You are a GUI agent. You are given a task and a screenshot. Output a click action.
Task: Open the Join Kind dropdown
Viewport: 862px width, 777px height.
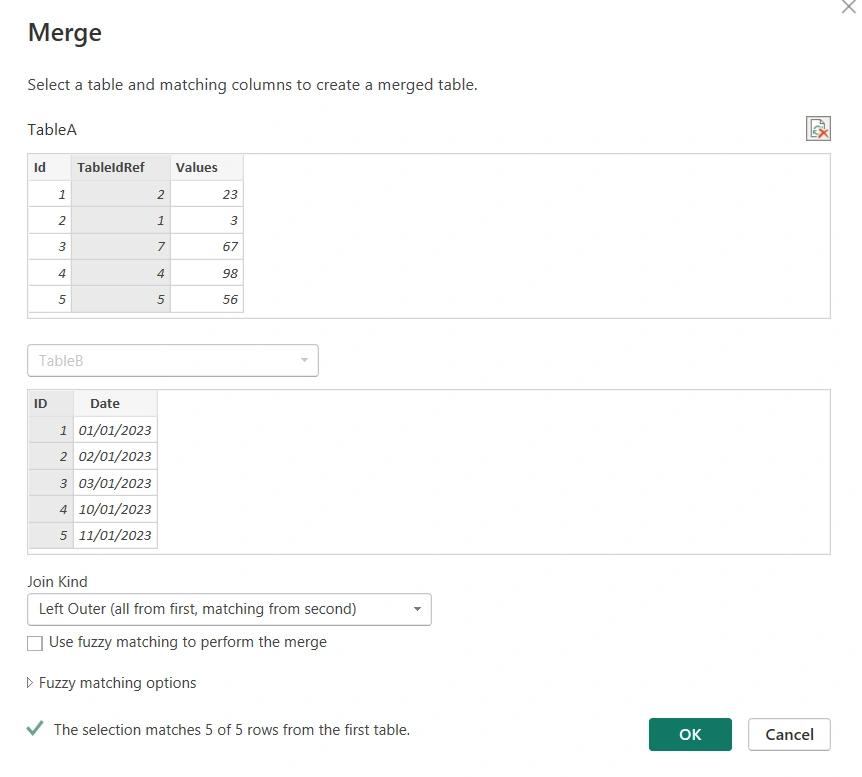pos(229,609)
